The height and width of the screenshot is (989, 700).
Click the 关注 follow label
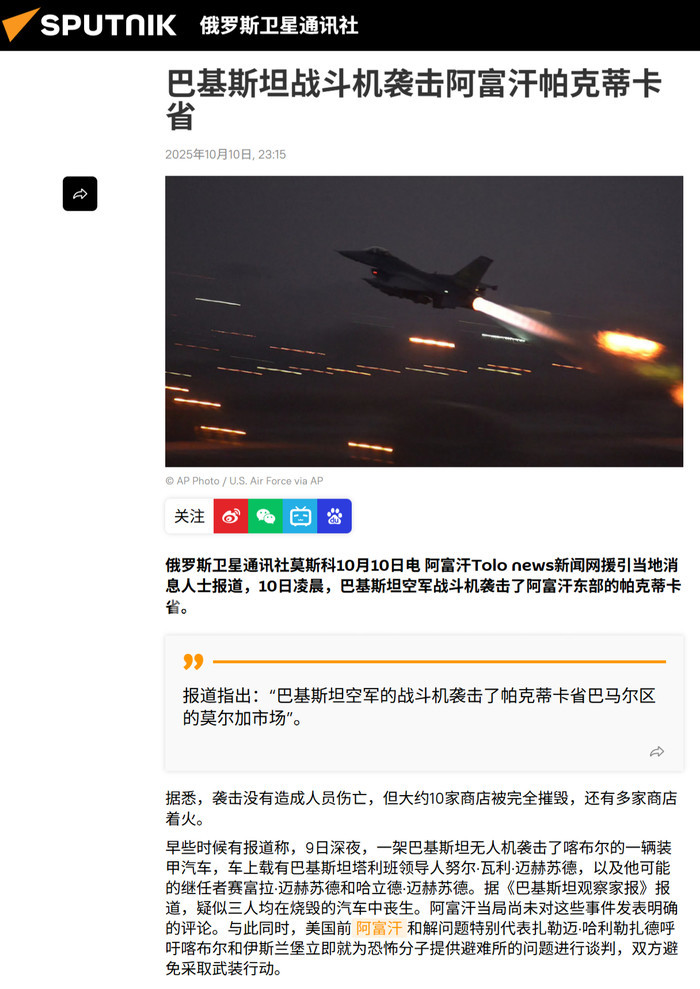click(189, 516)
